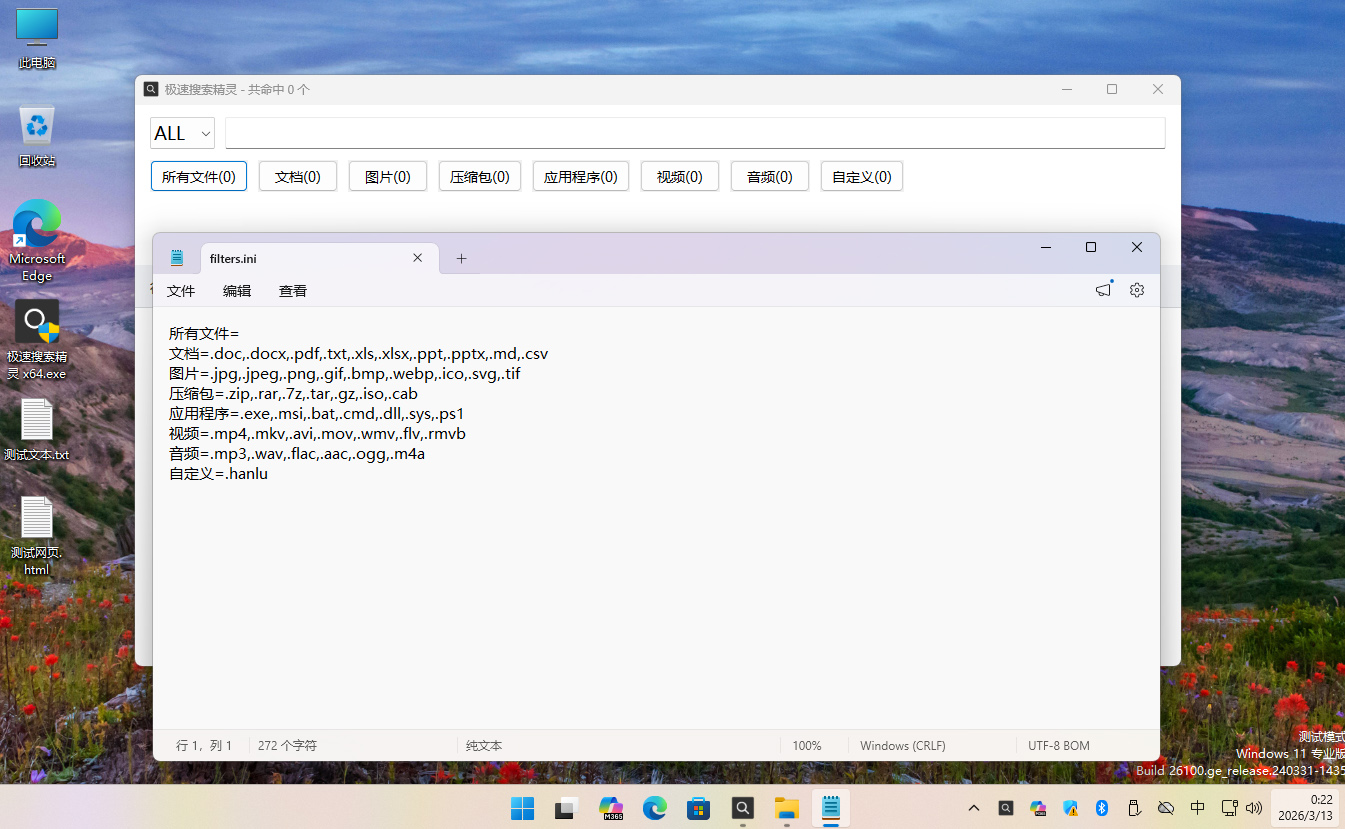Open Microsoft Edge desktop shortcut
This screenshot has width=1345, height=829.
click(x=37, y=240)
